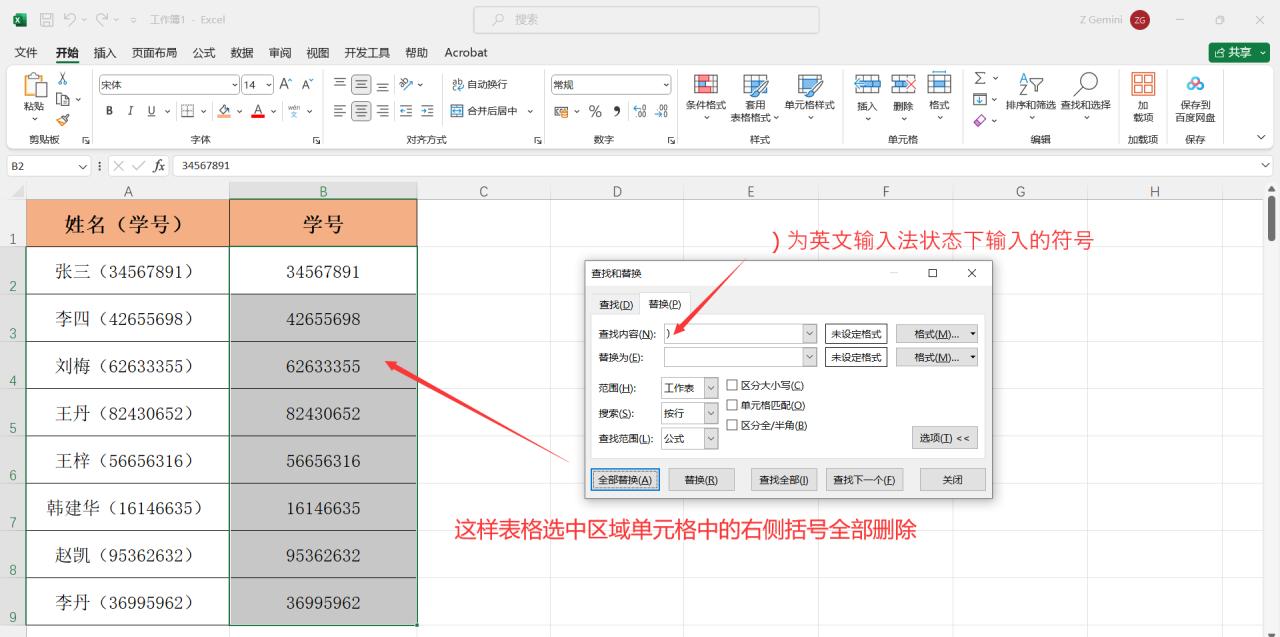Image resolution: width=1280 pixels, height=637 pixels.
Task: Check the 单元格匹配 checkbox
Action: click(732, 405)
